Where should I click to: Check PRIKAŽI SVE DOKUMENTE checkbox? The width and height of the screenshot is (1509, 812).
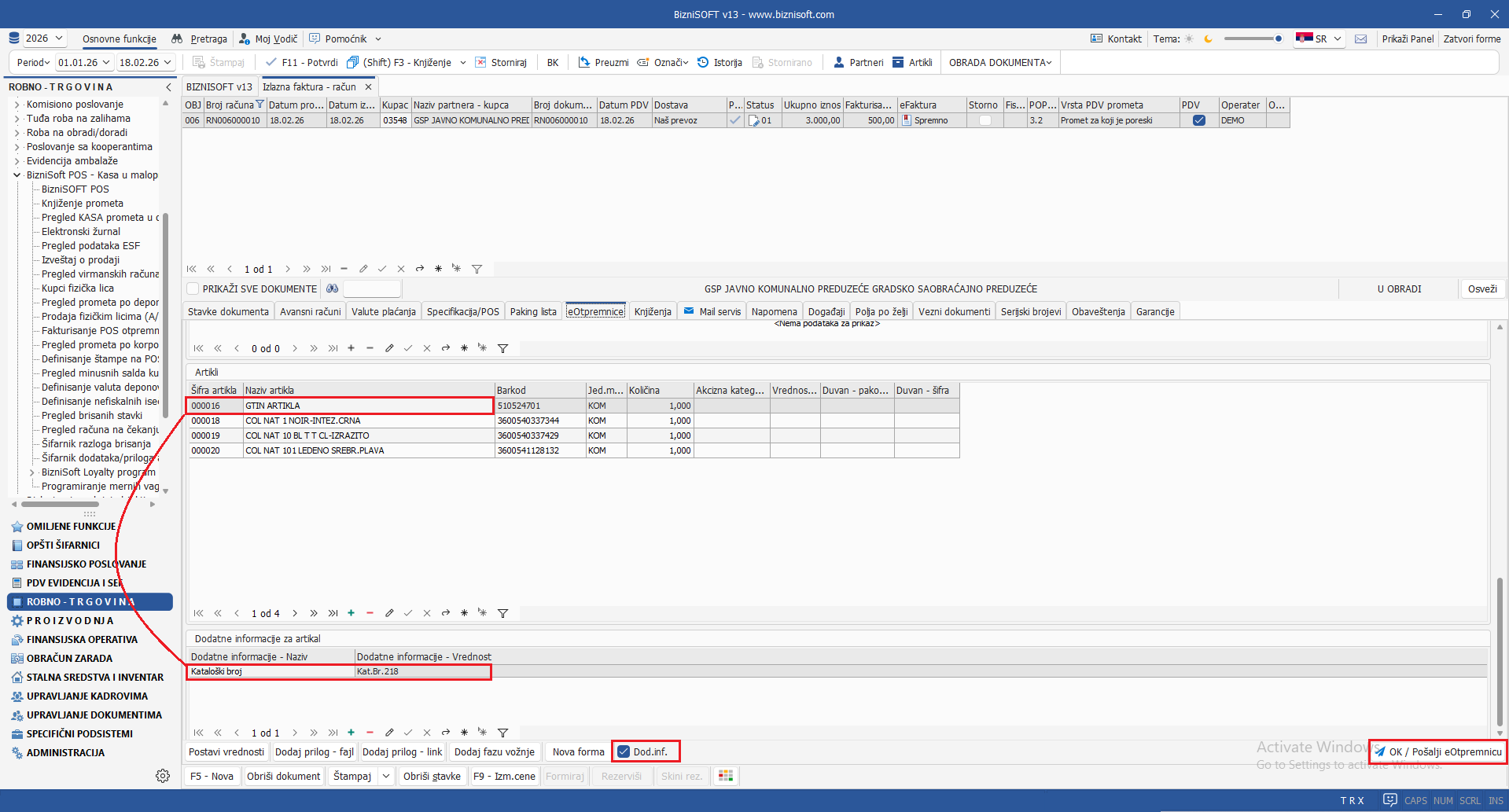pos(193,288)
